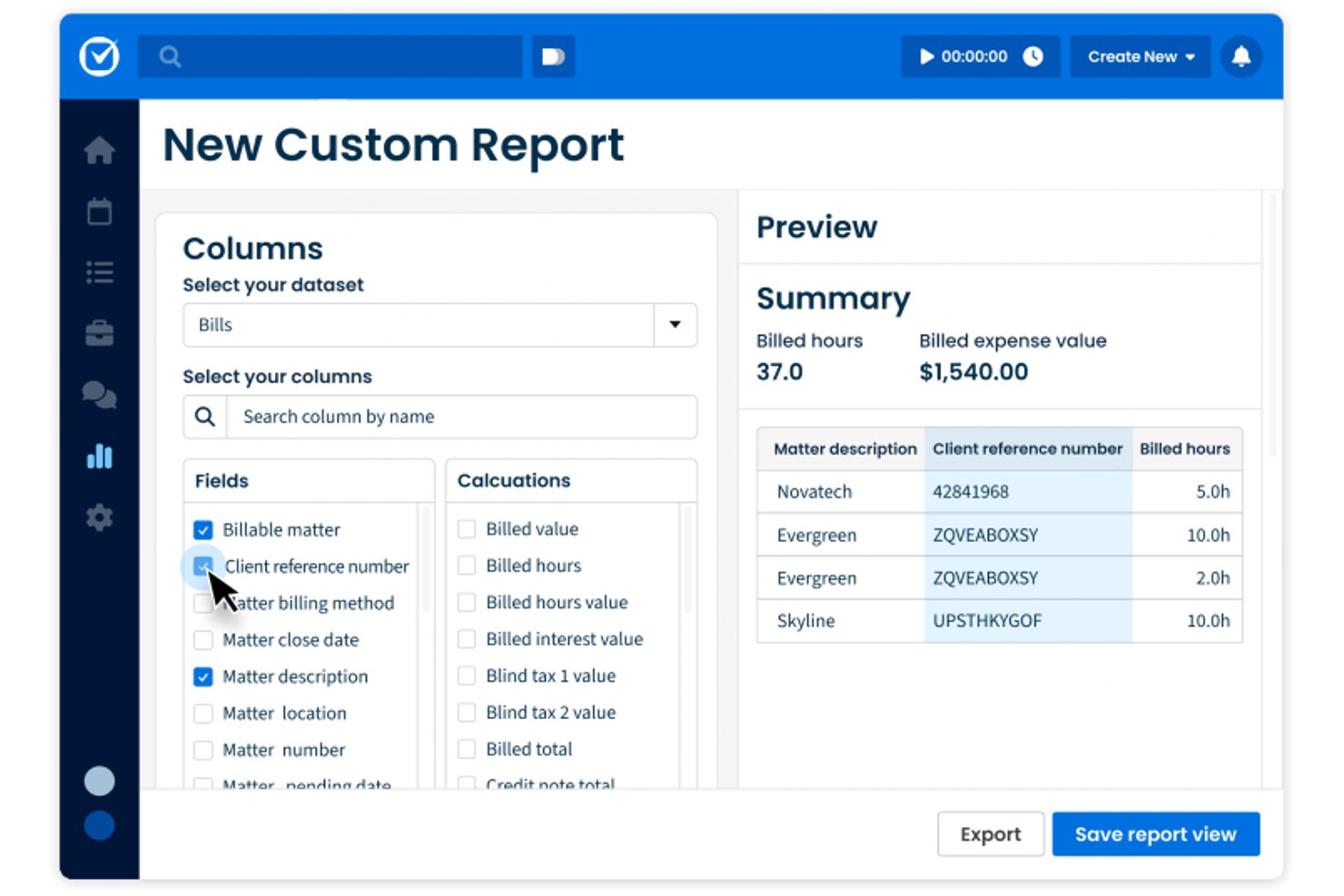This screenshot has height=896, width=1344.
Task: Open the Create New dropdown
Action: point(1140,56)
